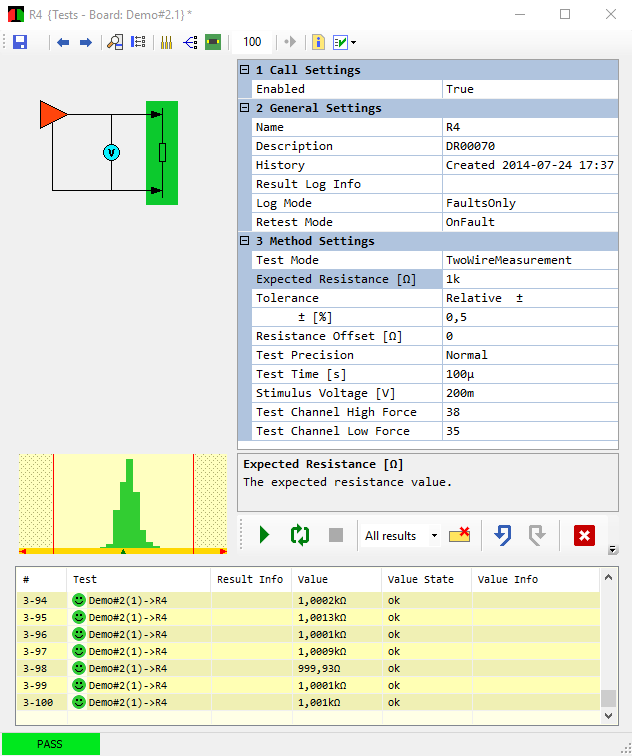This screenshot has height=756, width=632.
Task: Select result row 3-100 with 1,001kΩ
Action: [308, 702]
